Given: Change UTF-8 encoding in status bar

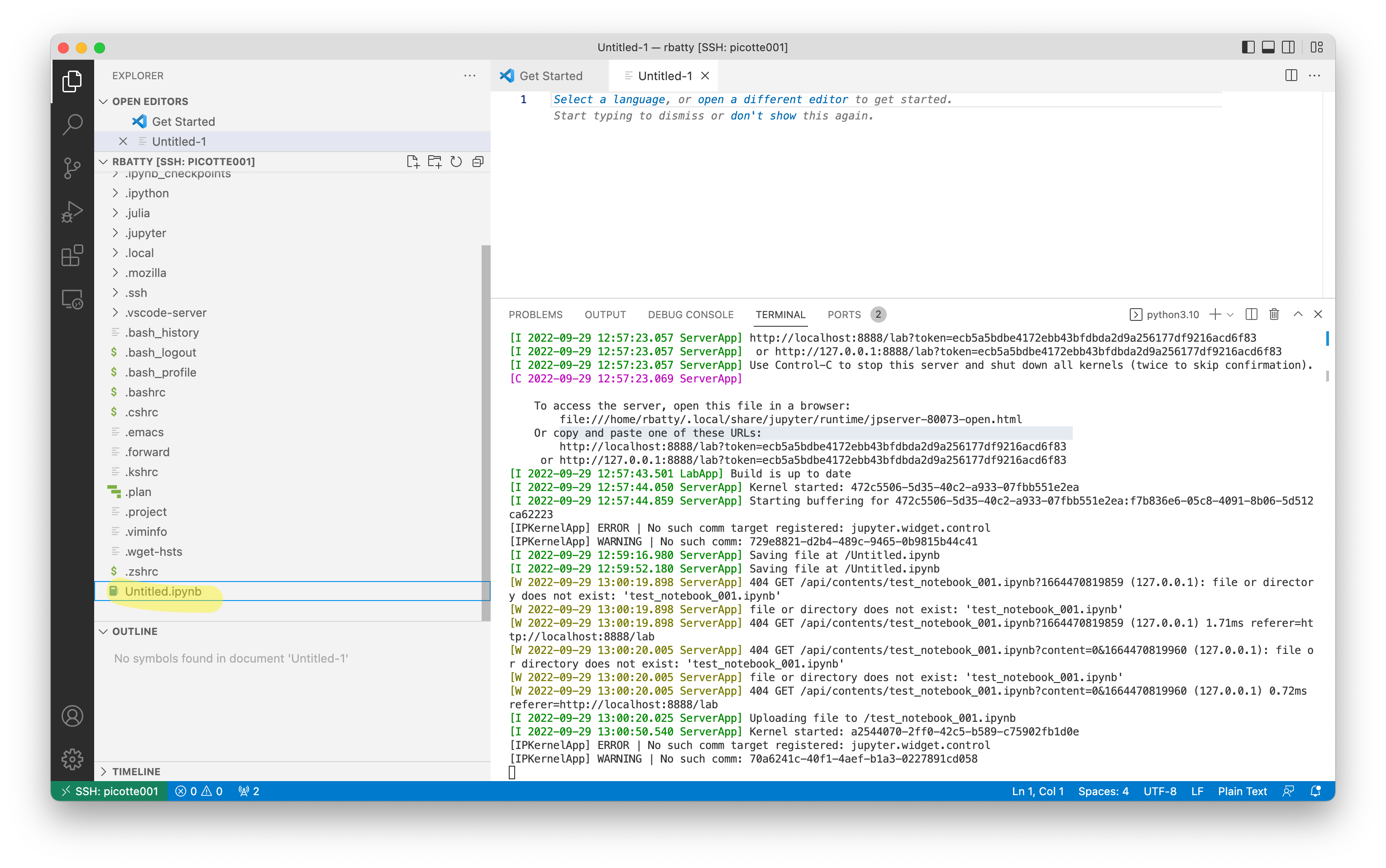Looking at the screenshot, I should (x=1159, y=791).
